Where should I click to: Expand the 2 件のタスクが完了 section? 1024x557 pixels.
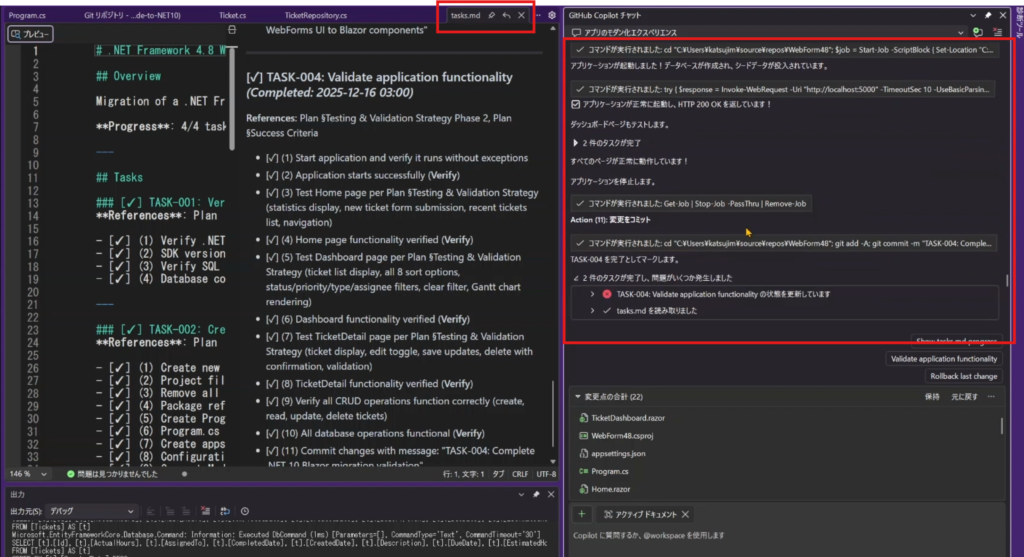click(x=574, y=143)
